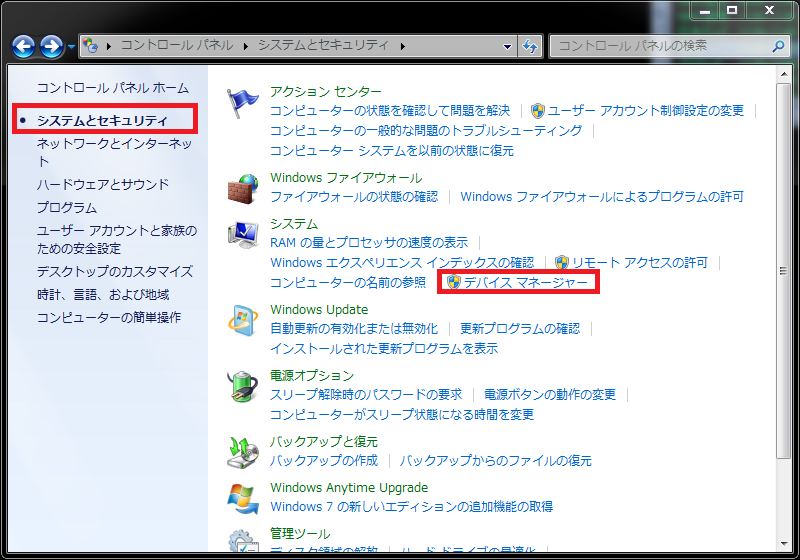Expand the arrow after コントロール パネル breadcrumb
The image size is (800, 560).
(x=246, y=46)
